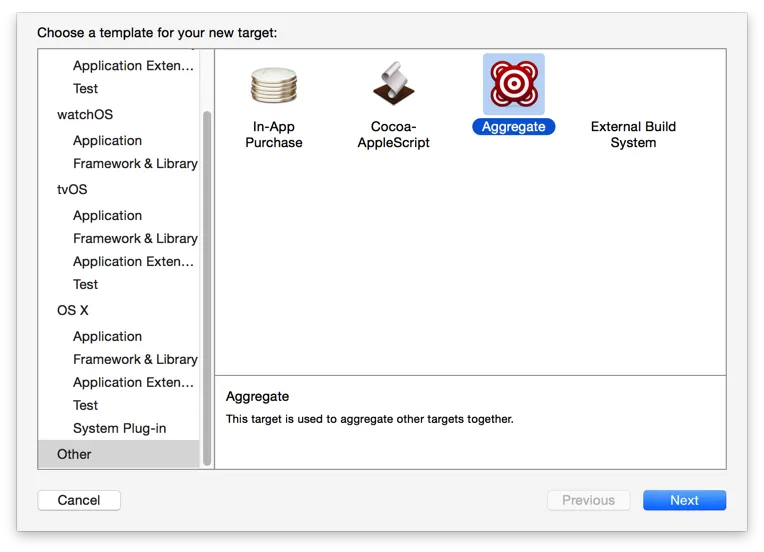Click the blue Next button

[x=684, y=500]
